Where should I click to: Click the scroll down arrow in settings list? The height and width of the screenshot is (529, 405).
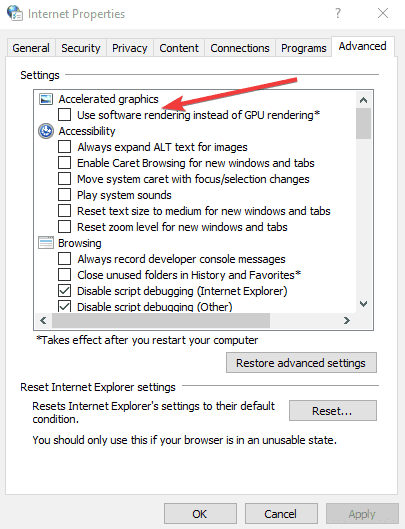click(x=363, y=304)
